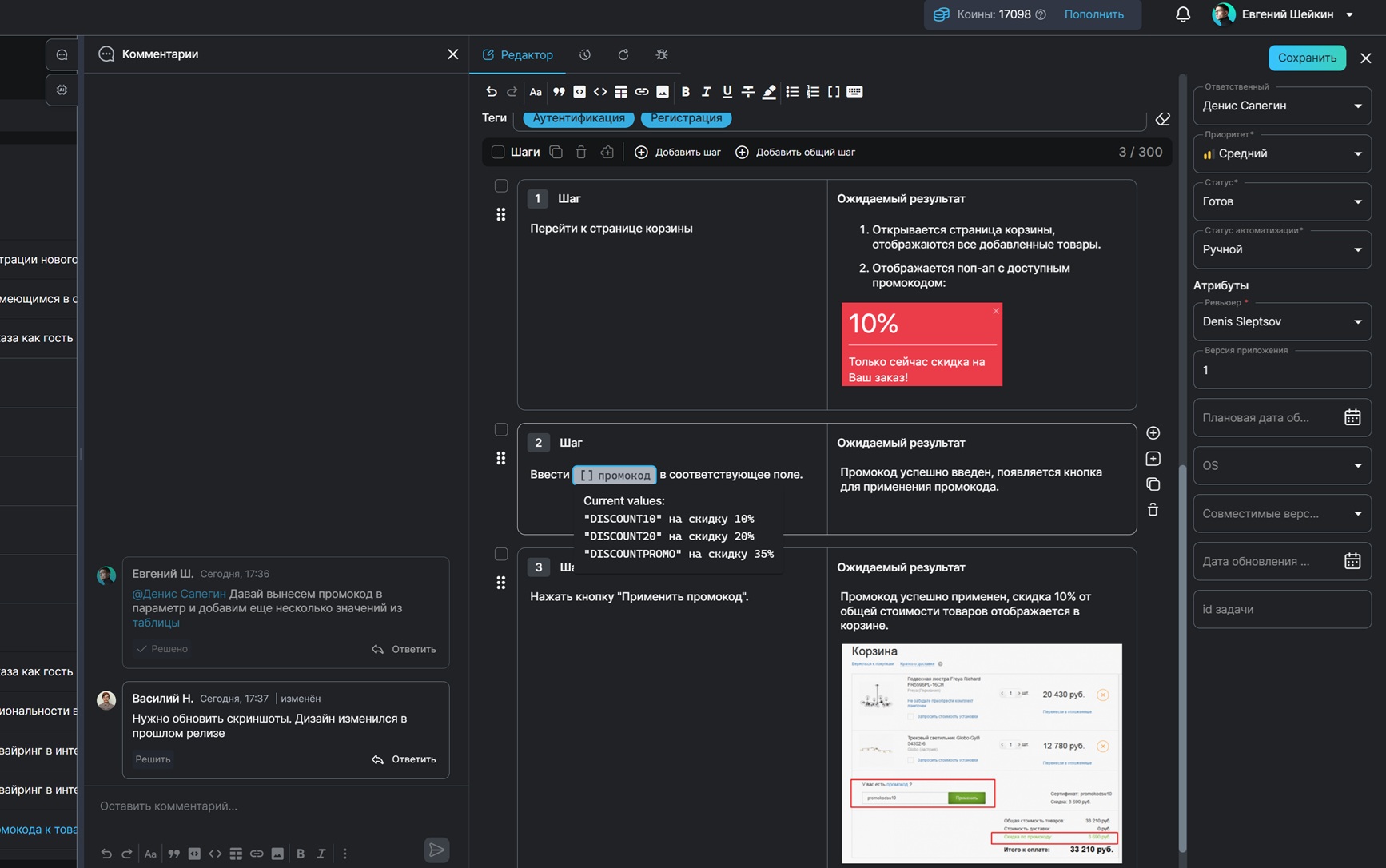Delete step 2 with trash icon

pos(1153,510)
